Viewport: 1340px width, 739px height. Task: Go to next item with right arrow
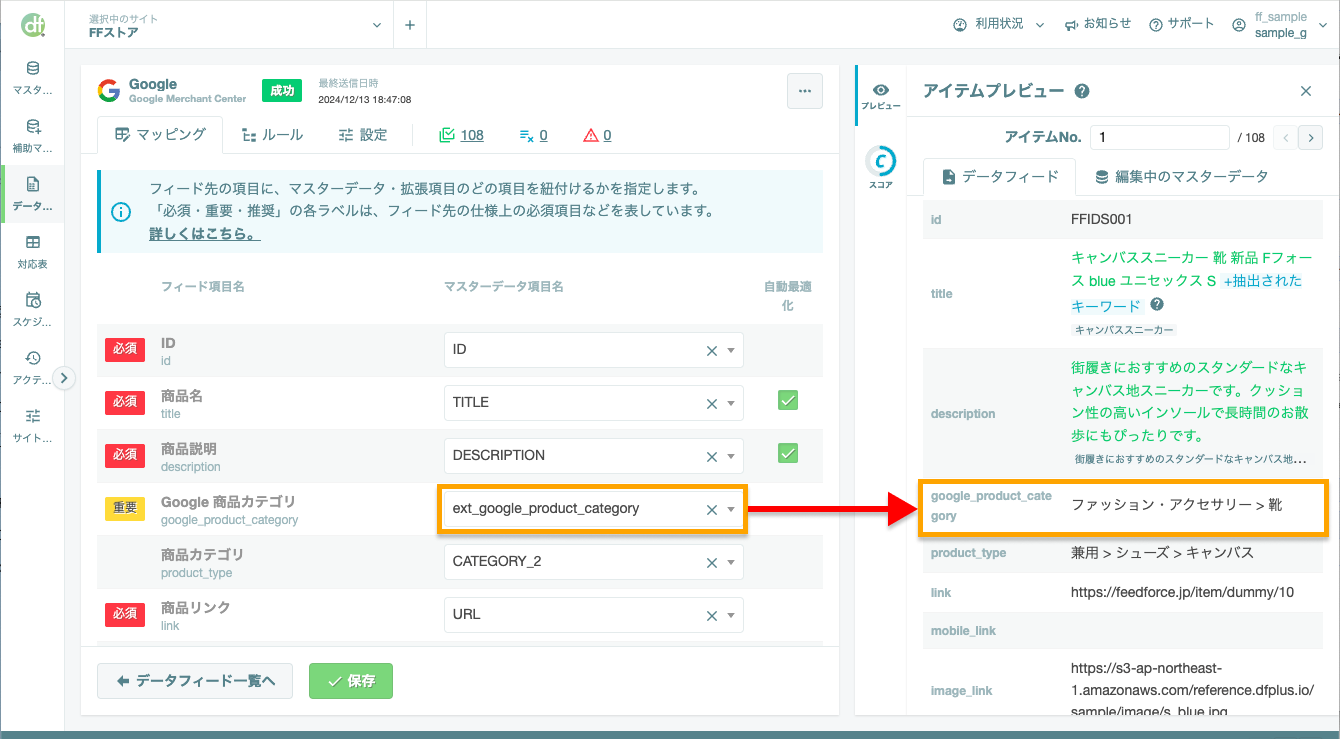[x=1310, y=137]
